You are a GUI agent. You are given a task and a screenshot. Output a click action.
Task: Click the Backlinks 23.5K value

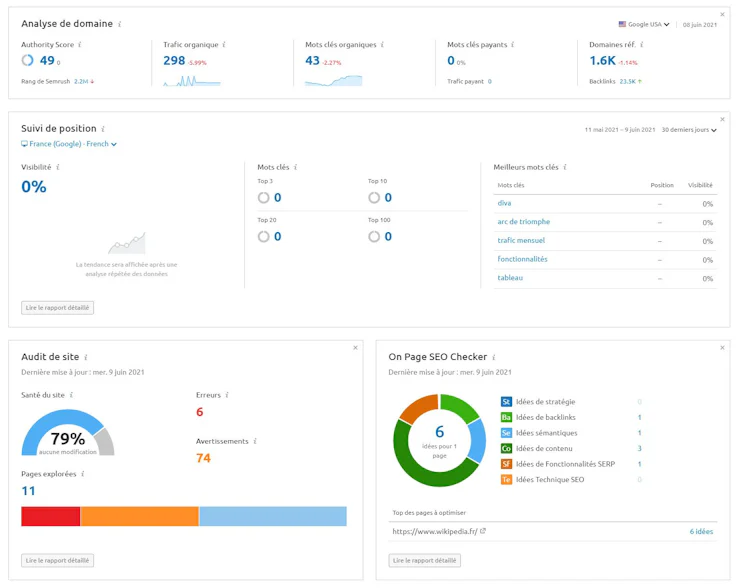628,82
